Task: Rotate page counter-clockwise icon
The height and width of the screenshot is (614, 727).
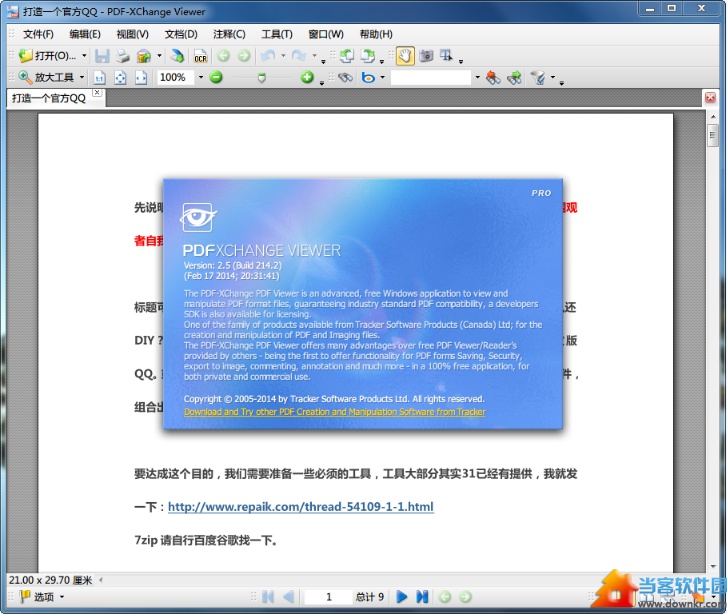Action: coord(347,56)
